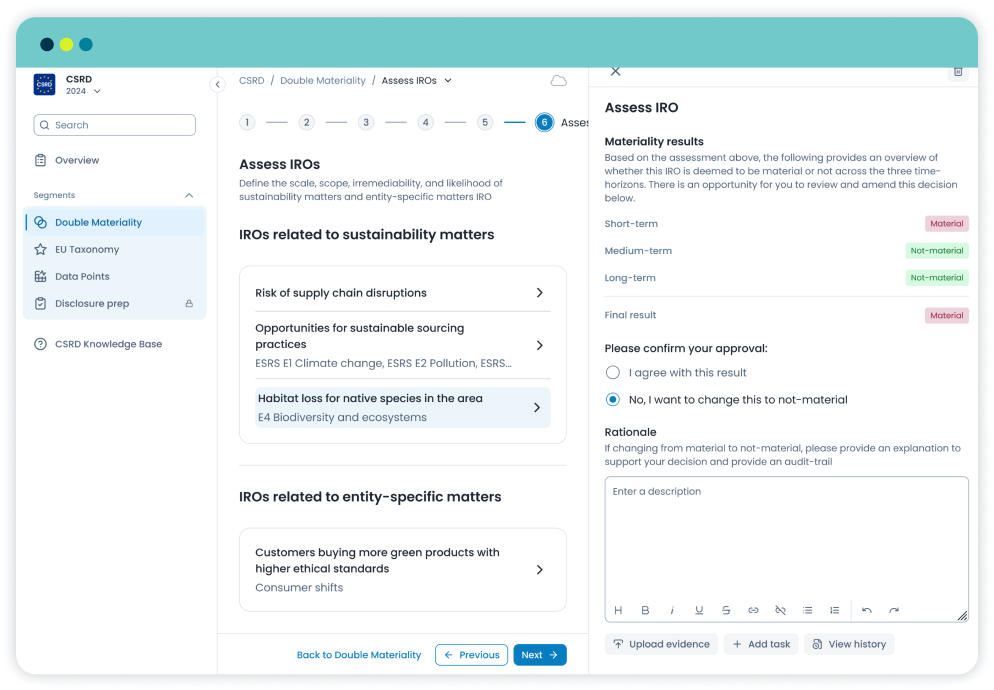
Task: Toggle italic formatting in Rationale editor
Action: [672, 610]
